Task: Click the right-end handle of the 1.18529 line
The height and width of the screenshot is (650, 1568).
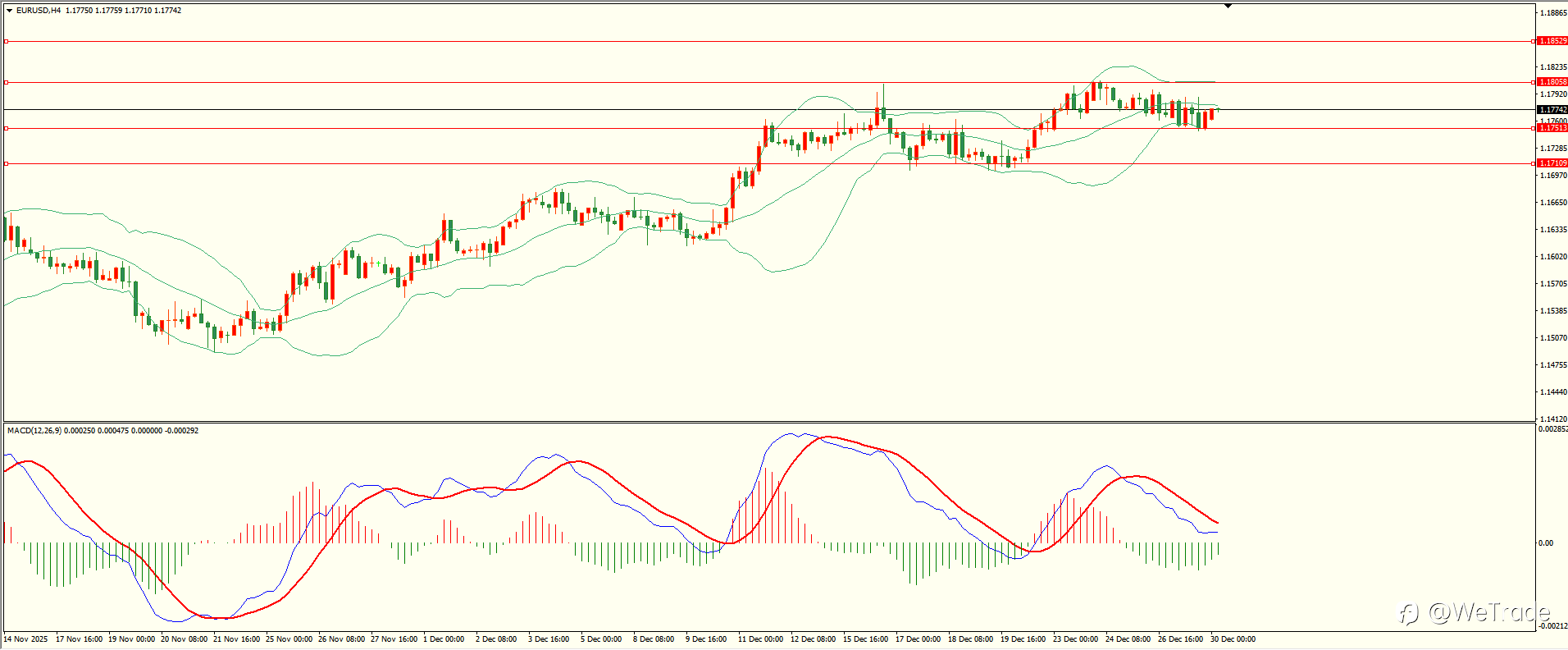Action: point(1534,41)
